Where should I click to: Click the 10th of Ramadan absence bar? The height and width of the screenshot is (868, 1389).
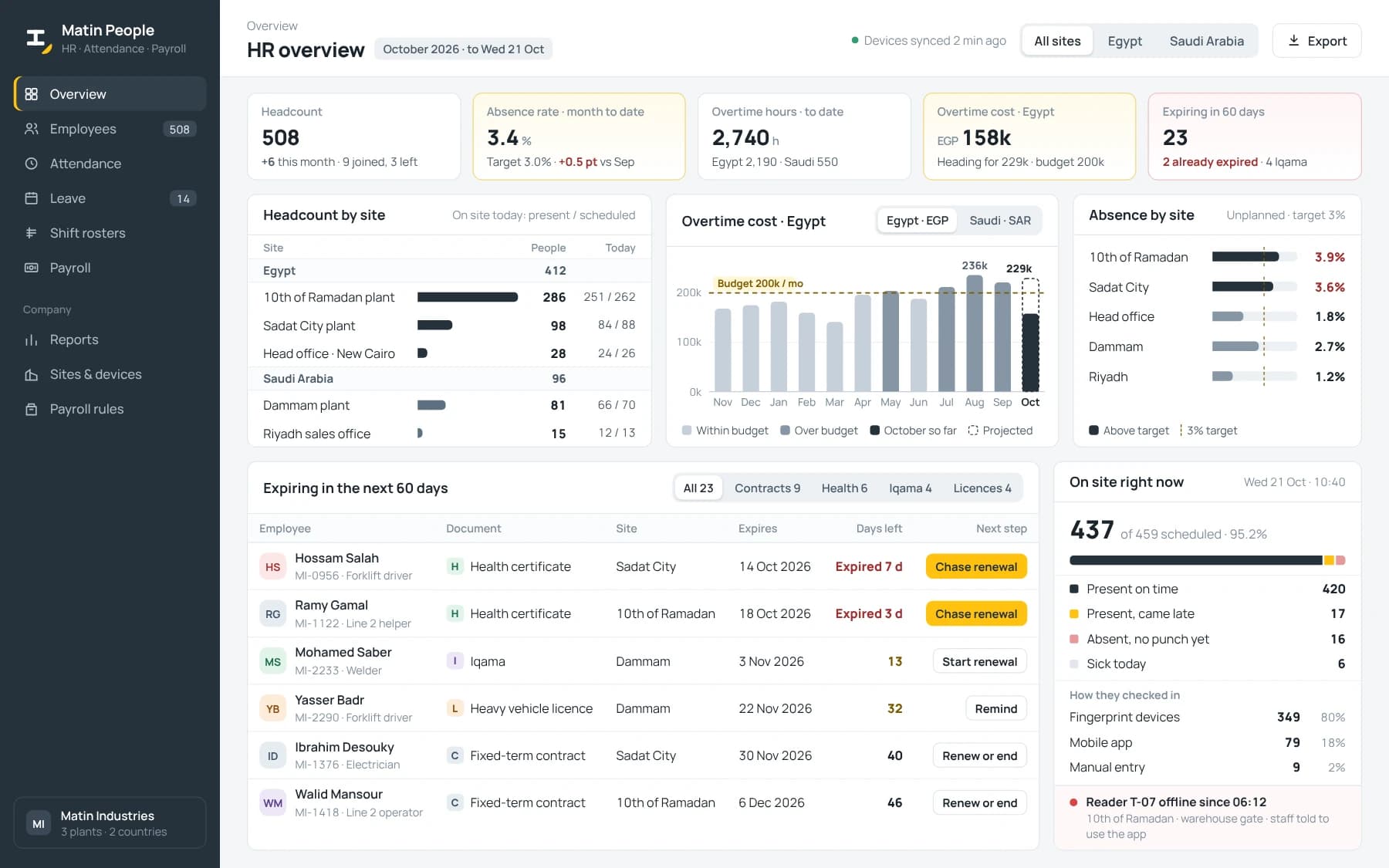pos(1254,257)
